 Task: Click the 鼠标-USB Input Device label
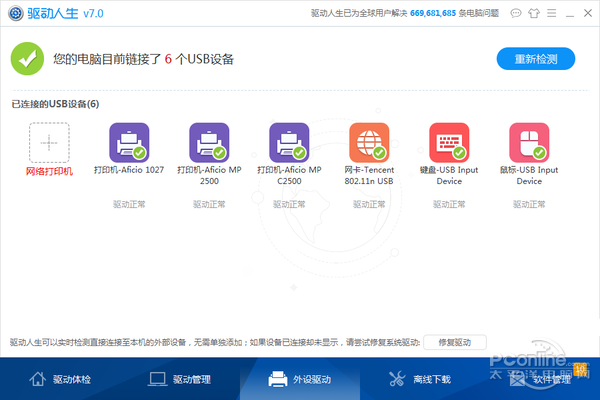tap(529, 175)
